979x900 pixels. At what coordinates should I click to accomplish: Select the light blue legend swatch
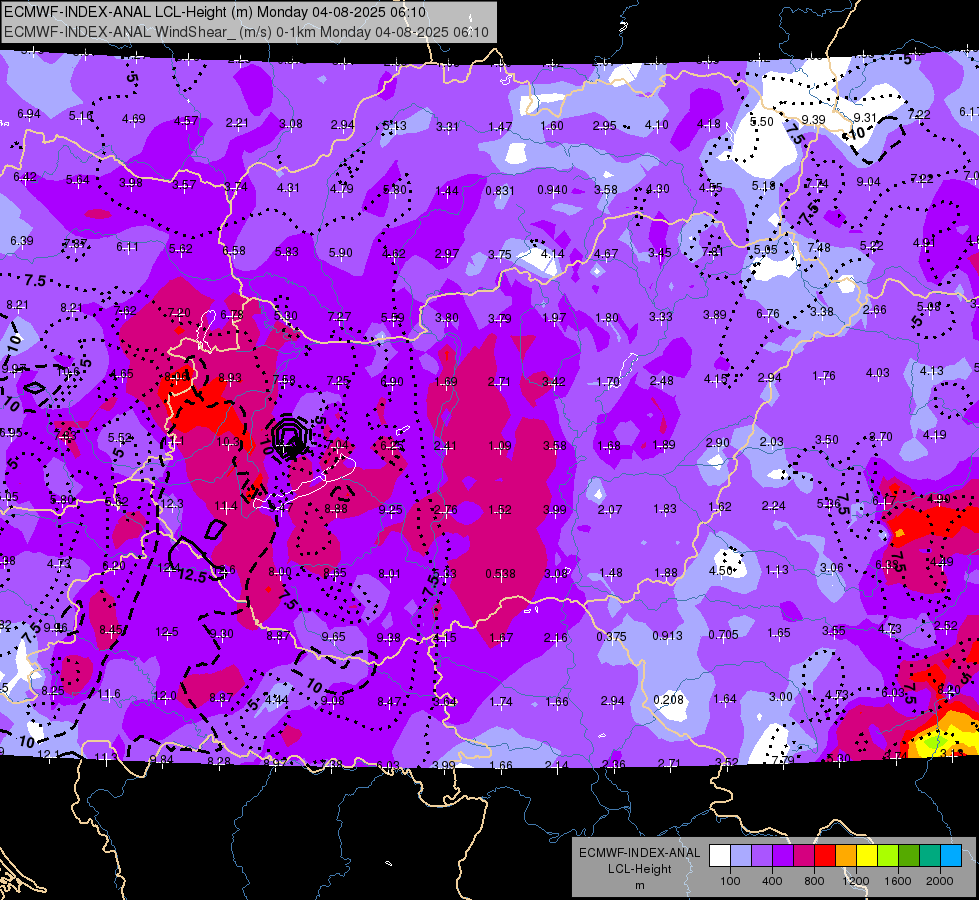point(951,856)
